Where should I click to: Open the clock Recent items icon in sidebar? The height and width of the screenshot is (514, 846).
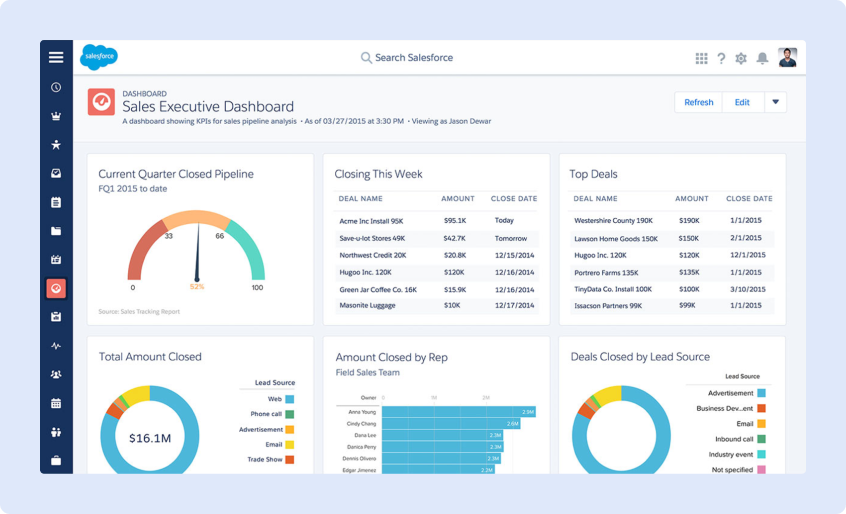coord(56,87)
